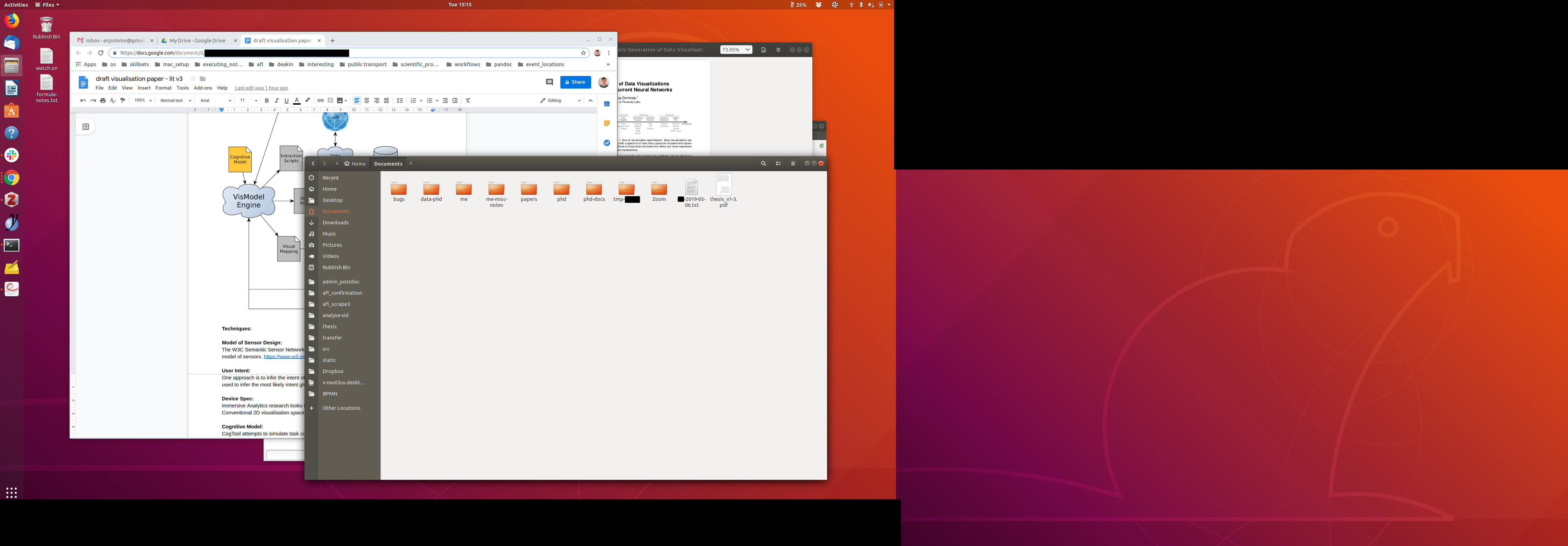
Task: Open the Files hamburger menu
Action: click(x=792, y=164)
